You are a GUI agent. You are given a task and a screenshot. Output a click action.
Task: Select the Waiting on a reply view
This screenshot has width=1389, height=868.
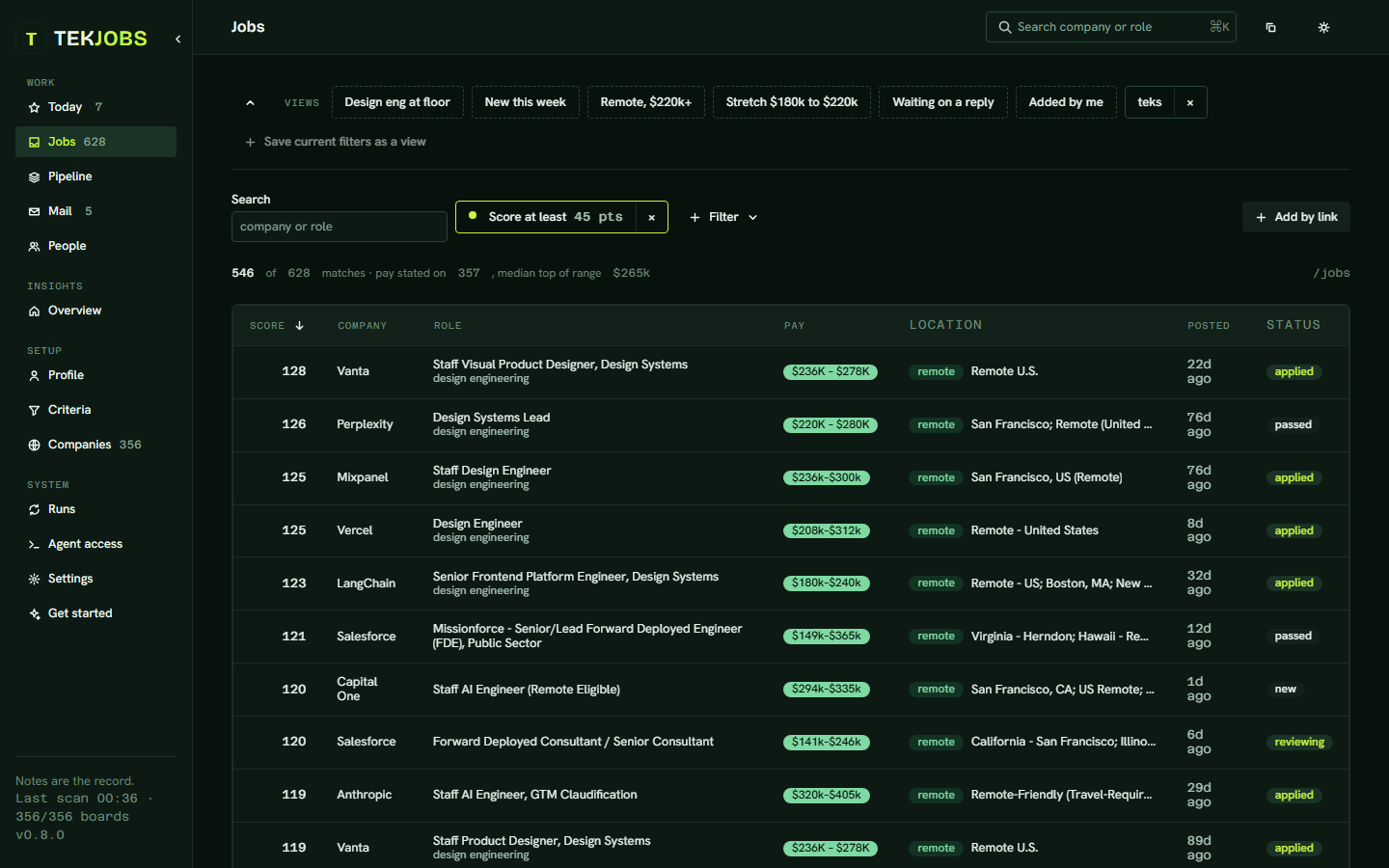943,102
